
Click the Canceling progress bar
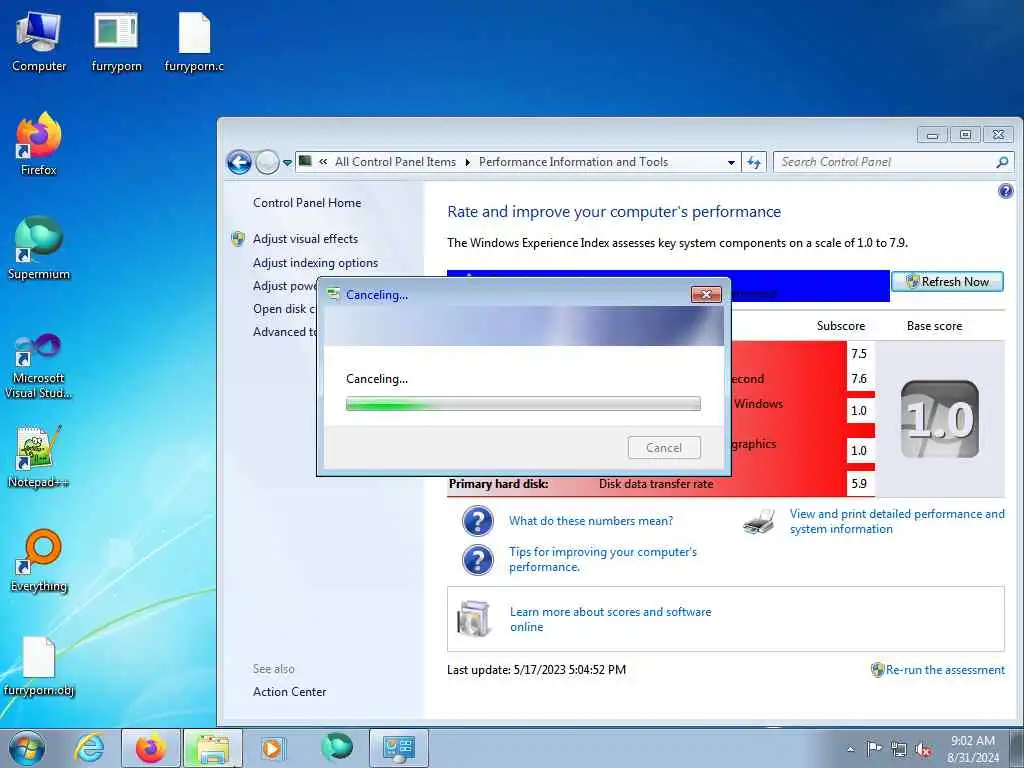coord(523,404)
